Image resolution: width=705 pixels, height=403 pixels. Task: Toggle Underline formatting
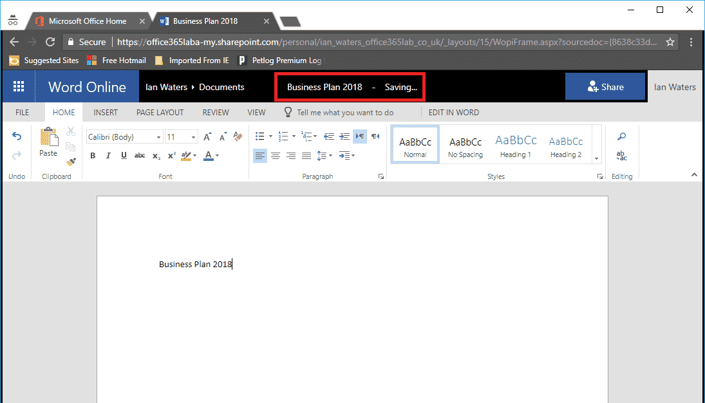[124, 156]
